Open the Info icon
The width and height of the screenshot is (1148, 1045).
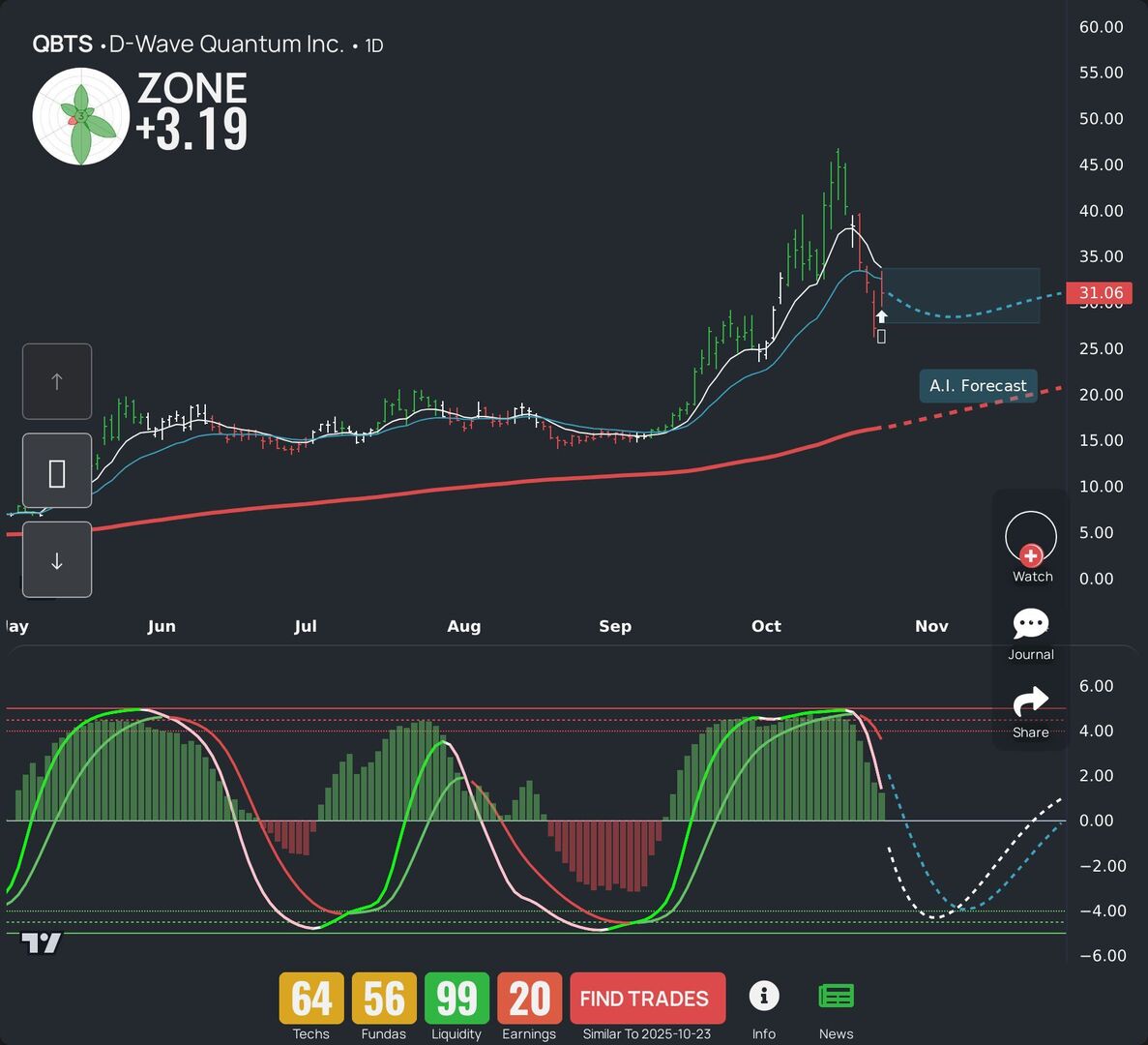pos(764,996)
